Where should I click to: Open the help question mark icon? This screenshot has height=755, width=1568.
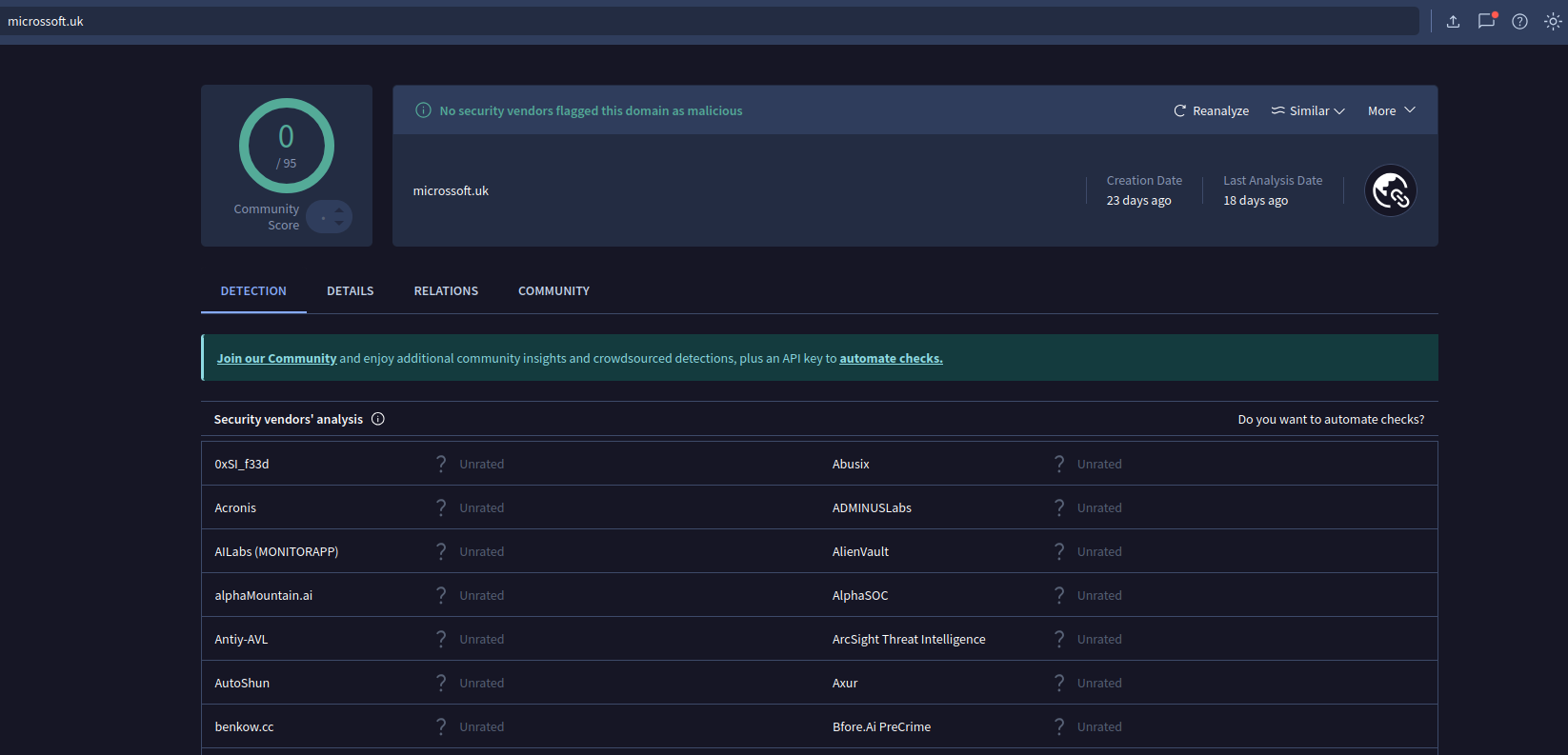pyautogui.click(x=1519, y=21)
